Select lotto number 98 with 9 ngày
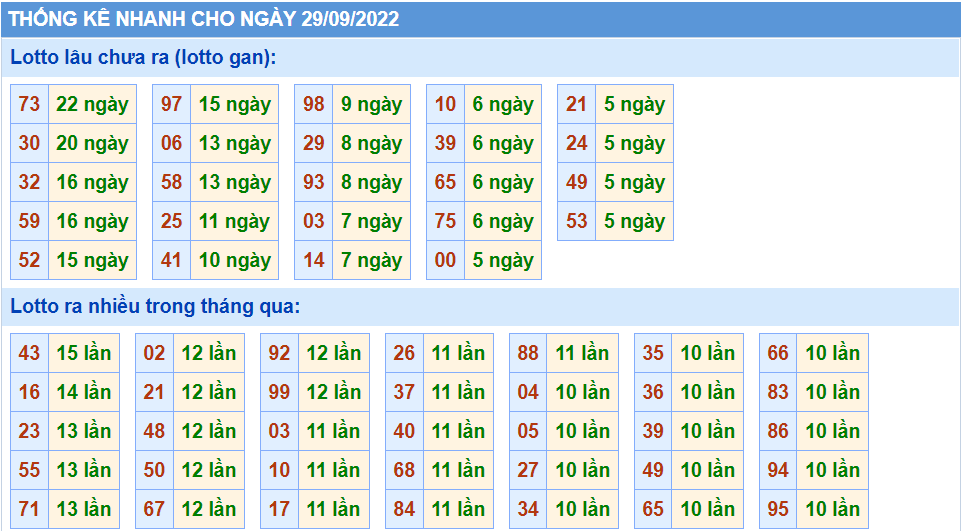Viewport: 963px width, 531px height. click(x=314, y=104)
